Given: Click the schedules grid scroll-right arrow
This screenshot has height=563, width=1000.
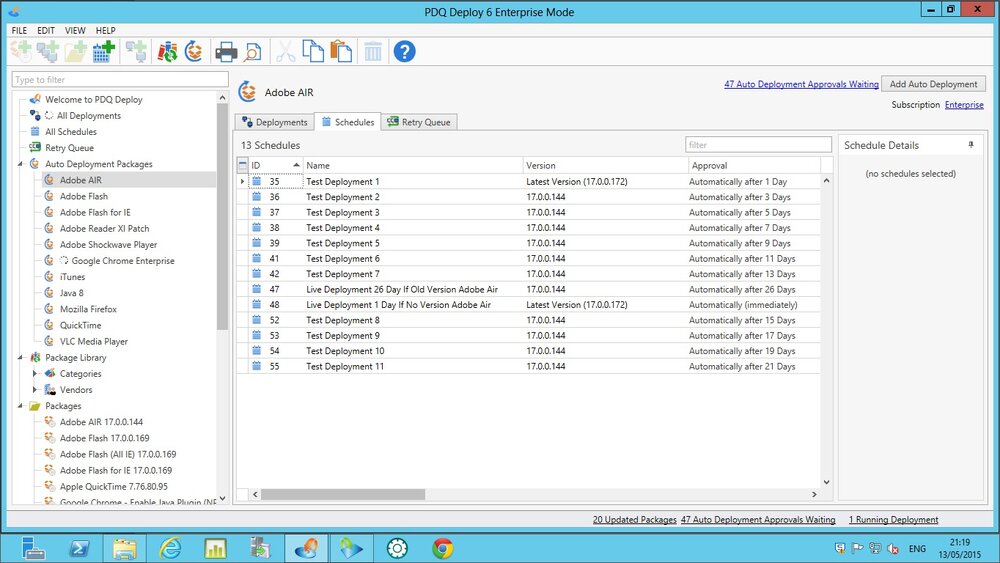Looking at the screenshot, I should pyautogui.click(x=814, y=494).
